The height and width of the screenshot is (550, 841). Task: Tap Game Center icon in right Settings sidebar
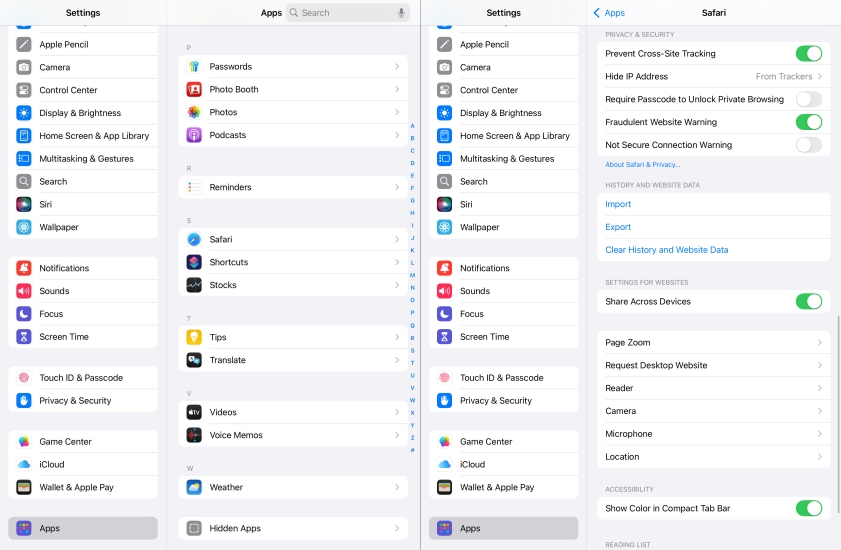[x=444, y=442]
